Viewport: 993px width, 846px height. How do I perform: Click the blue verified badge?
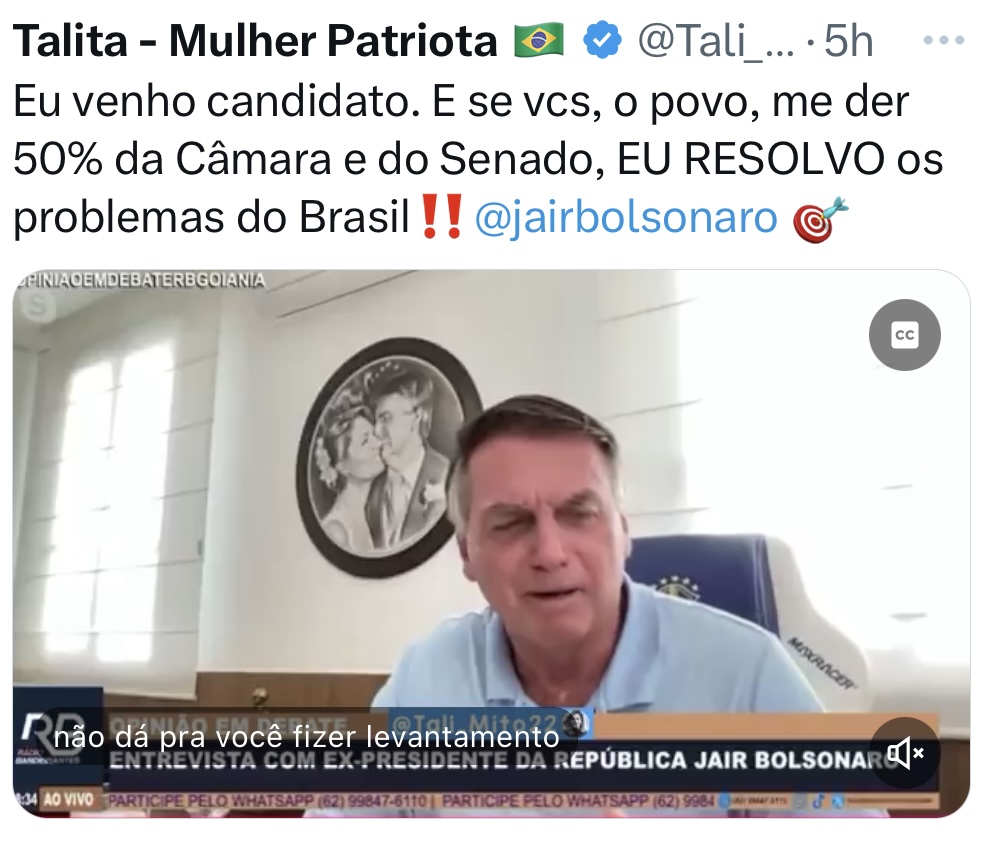(601, 41)
